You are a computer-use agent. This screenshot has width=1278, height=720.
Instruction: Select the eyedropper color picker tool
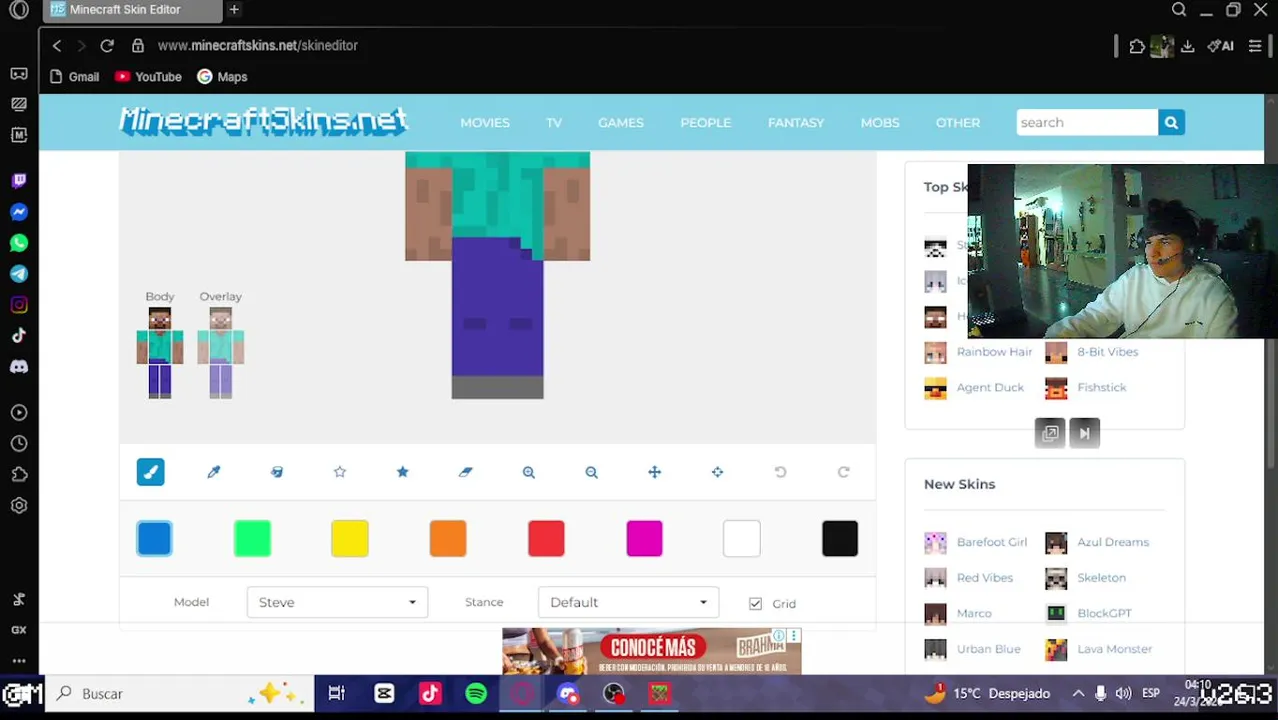pos(213,472)
